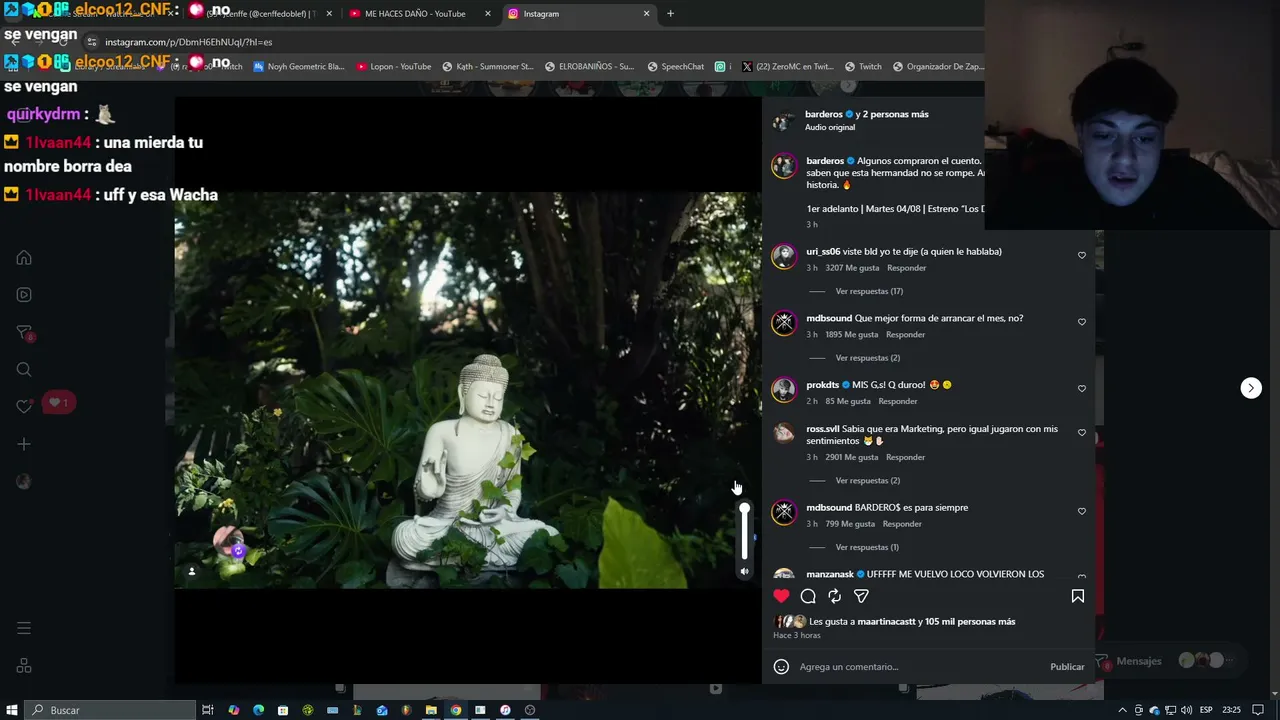The width and height of the screenshot is (1280, 720).
Task: Open Instagram search in sidebar
Action: click(x=24, y=369)
